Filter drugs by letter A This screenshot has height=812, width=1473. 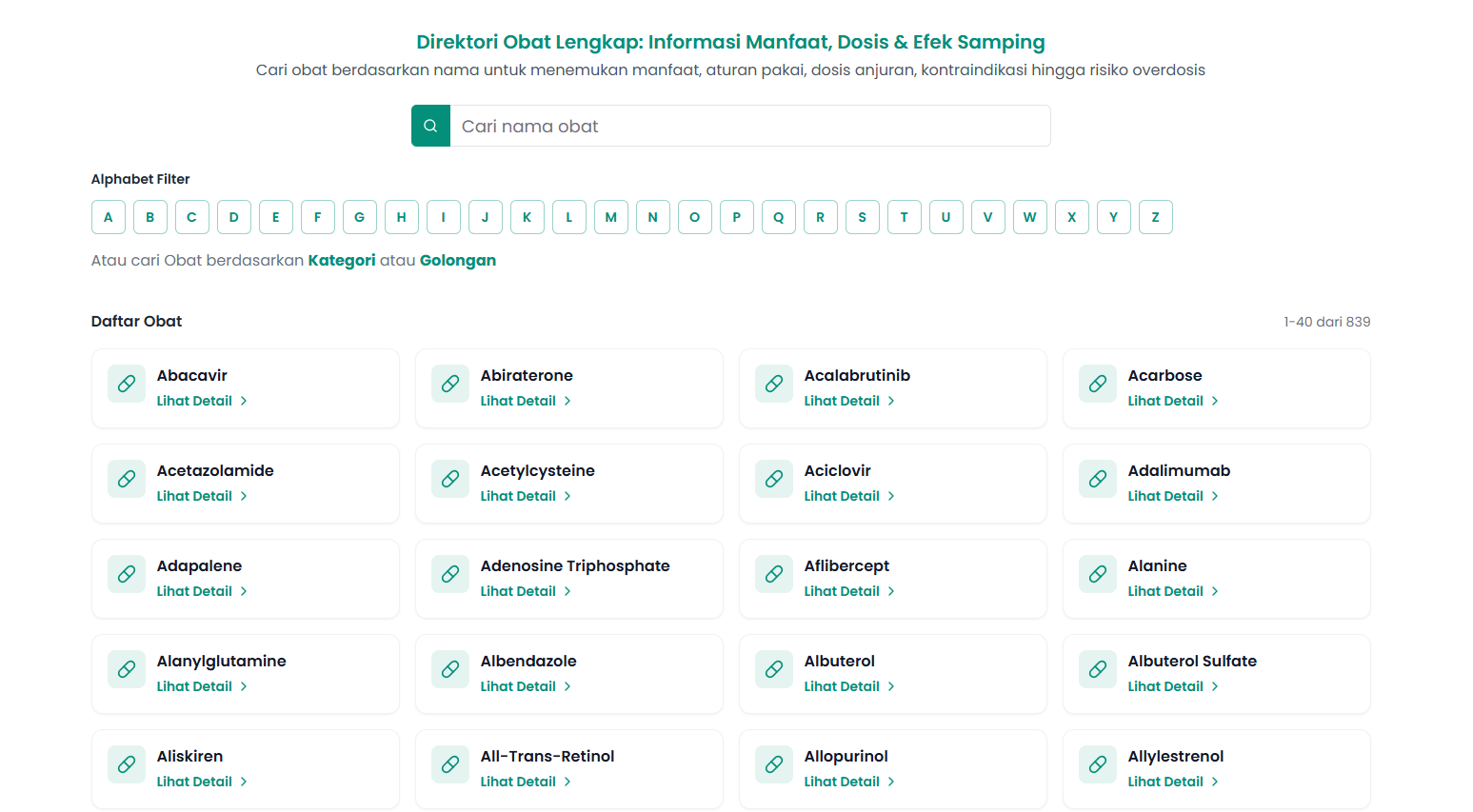point(109,217)
